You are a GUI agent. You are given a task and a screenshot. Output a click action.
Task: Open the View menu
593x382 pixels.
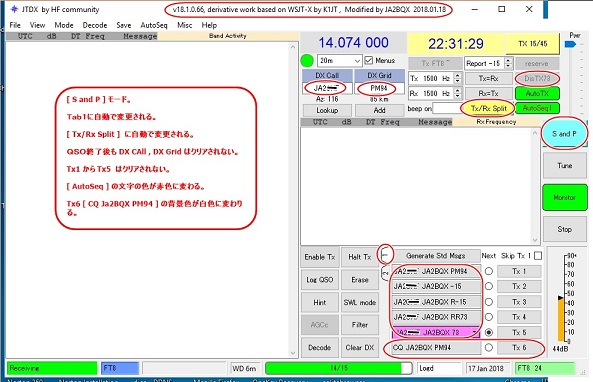37,25
